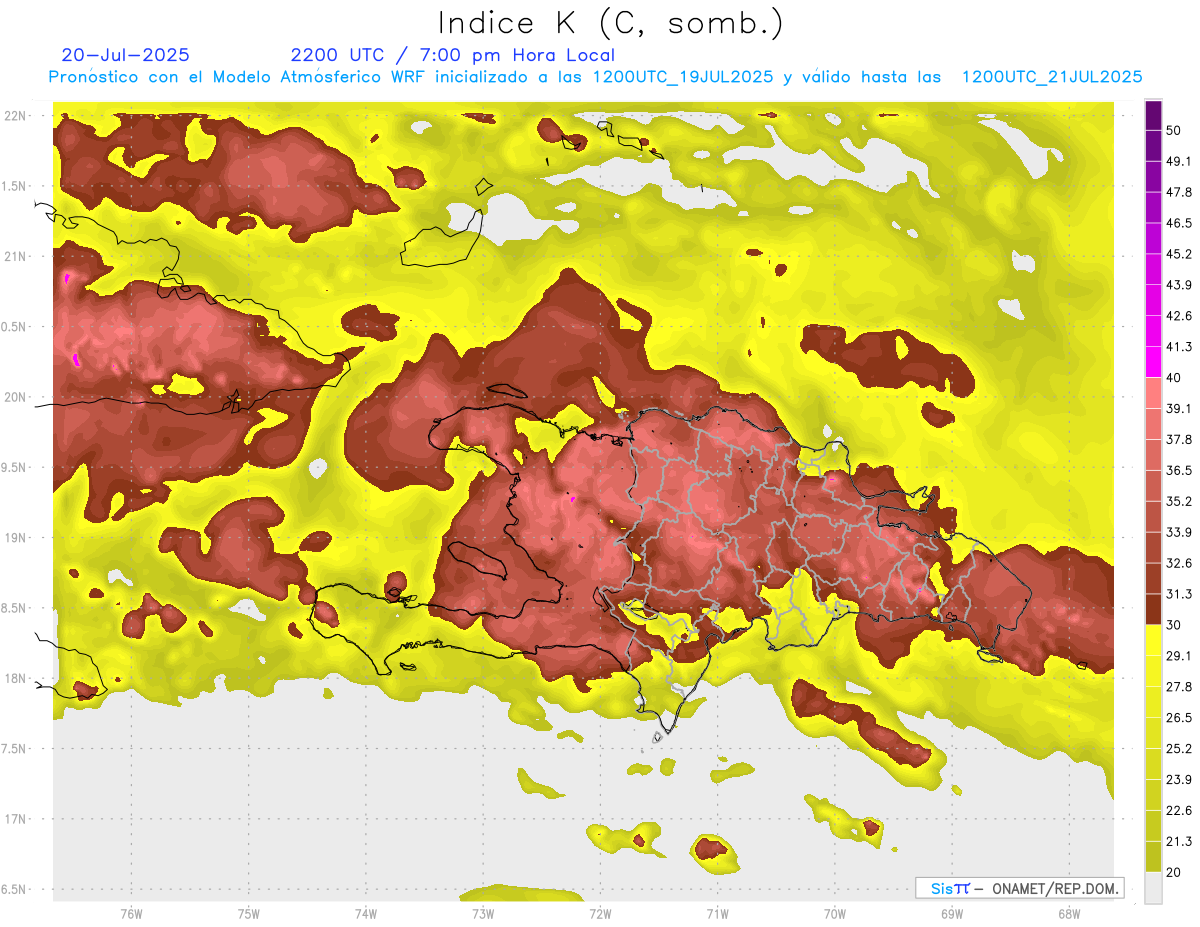Click the '21.3' color scale label

[x=1179, y=842]
